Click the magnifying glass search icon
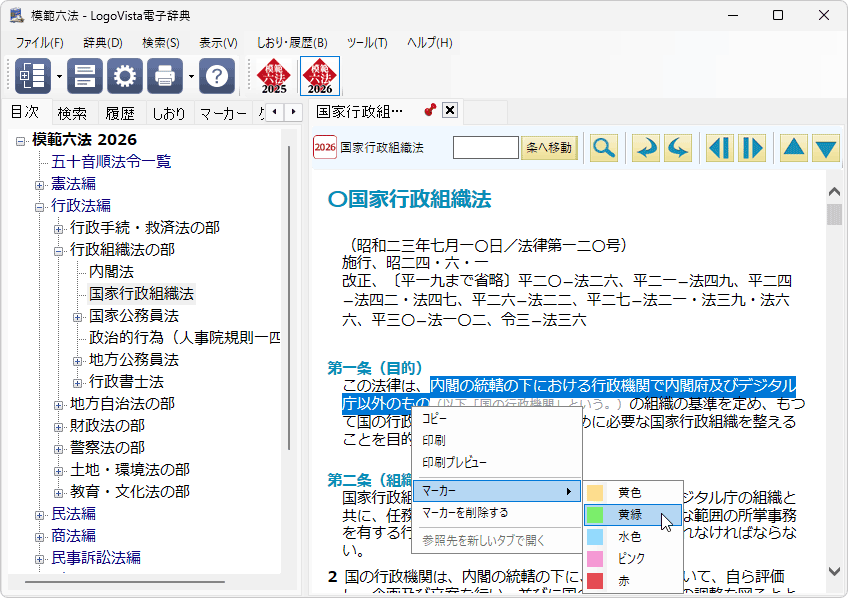 [603, 148]
